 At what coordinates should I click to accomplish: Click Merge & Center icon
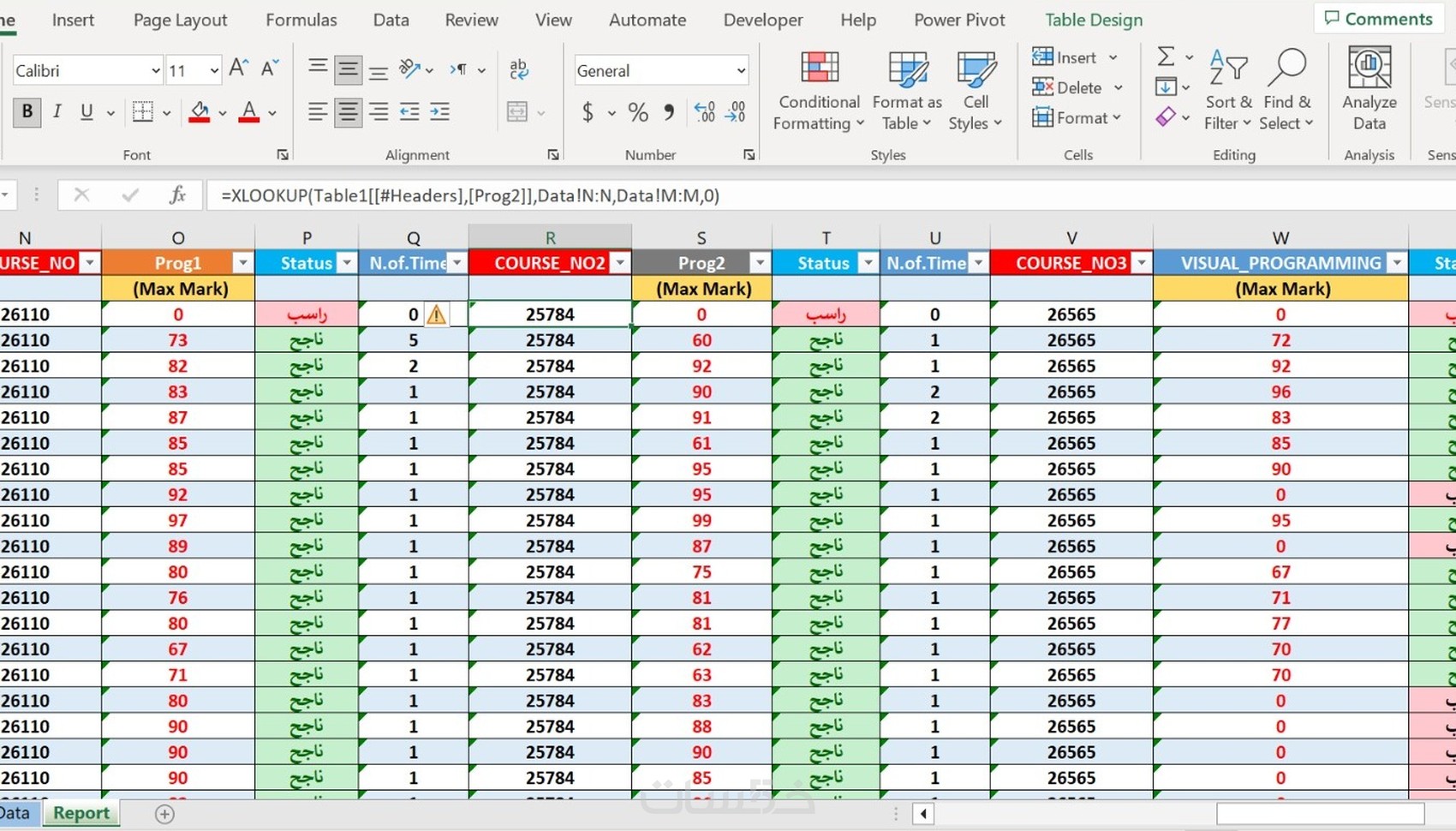pyautogui.click(x=517, y=111)
